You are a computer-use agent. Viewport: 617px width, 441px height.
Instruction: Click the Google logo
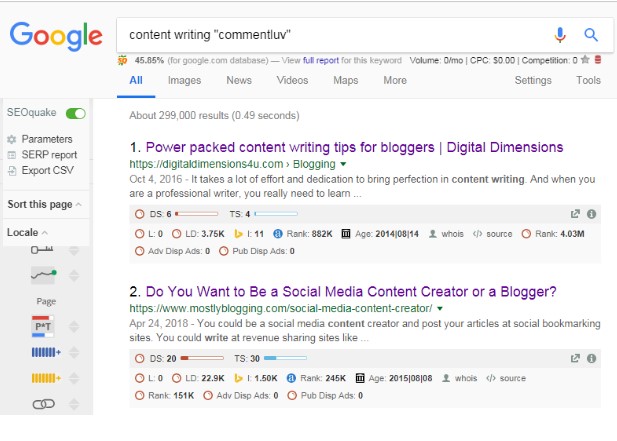click(x=56, y=36)
